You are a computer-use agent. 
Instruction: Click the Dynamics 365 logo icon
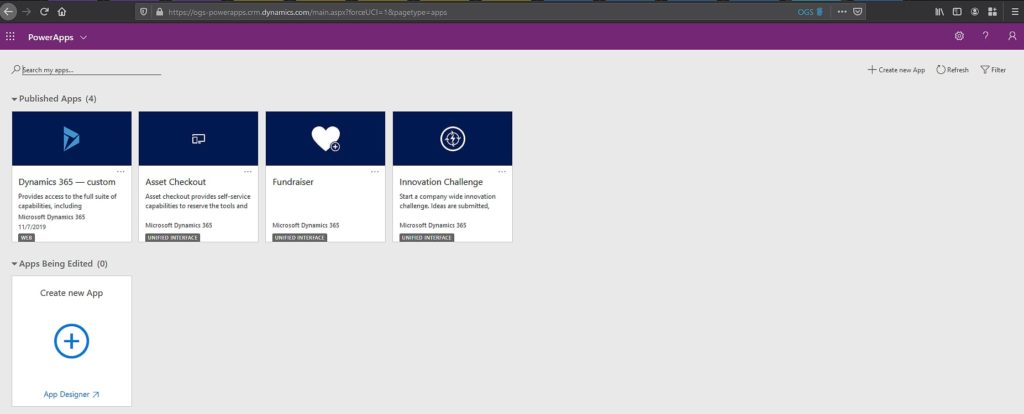pyautogui.click(x=71, y=139)
